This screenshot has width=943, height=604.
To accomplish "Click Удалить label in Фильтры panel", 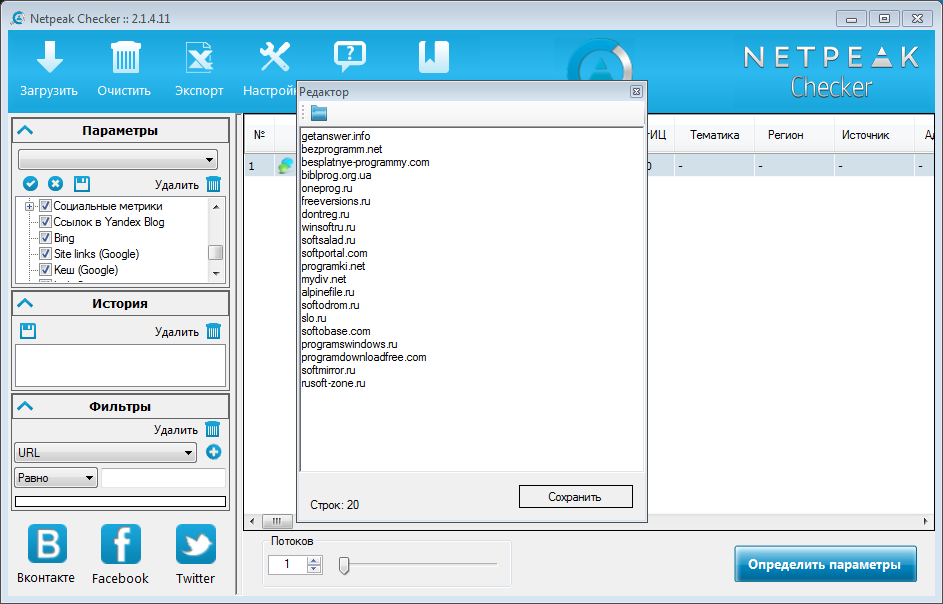I will pos(176,430).
